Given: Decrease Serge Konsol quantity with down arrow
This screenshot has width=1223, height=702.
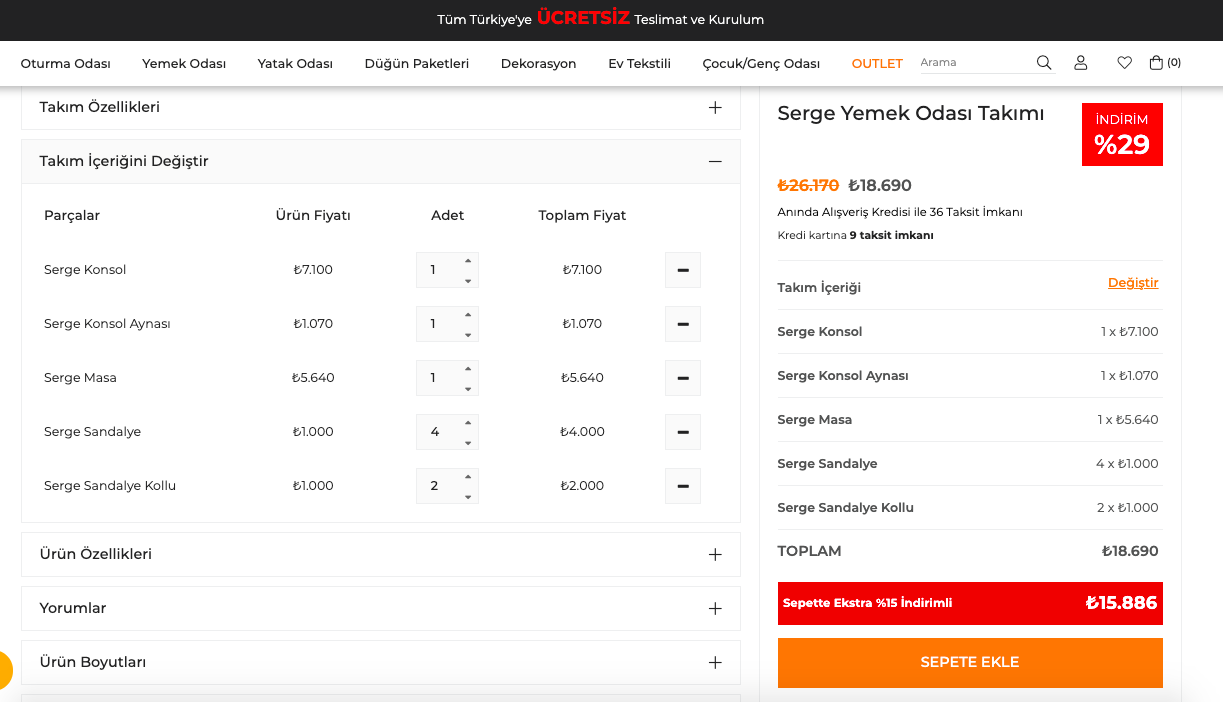Looking at the screenshot, I should coord(467,281).
